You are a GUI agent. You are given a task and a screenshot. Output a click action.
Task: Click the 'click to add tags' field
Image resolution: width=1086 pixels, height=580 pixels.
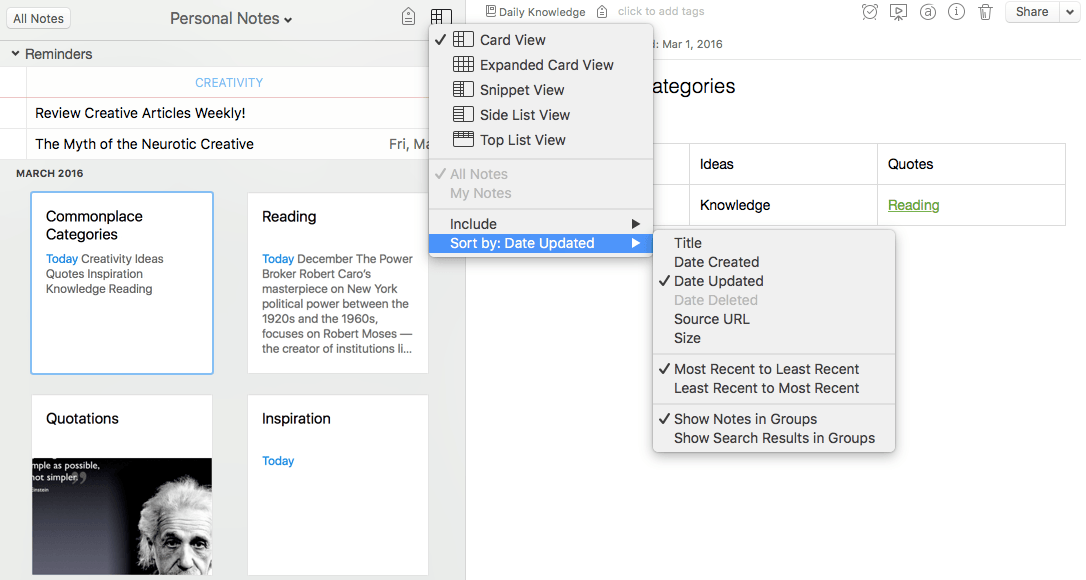[x=661, y=12]
